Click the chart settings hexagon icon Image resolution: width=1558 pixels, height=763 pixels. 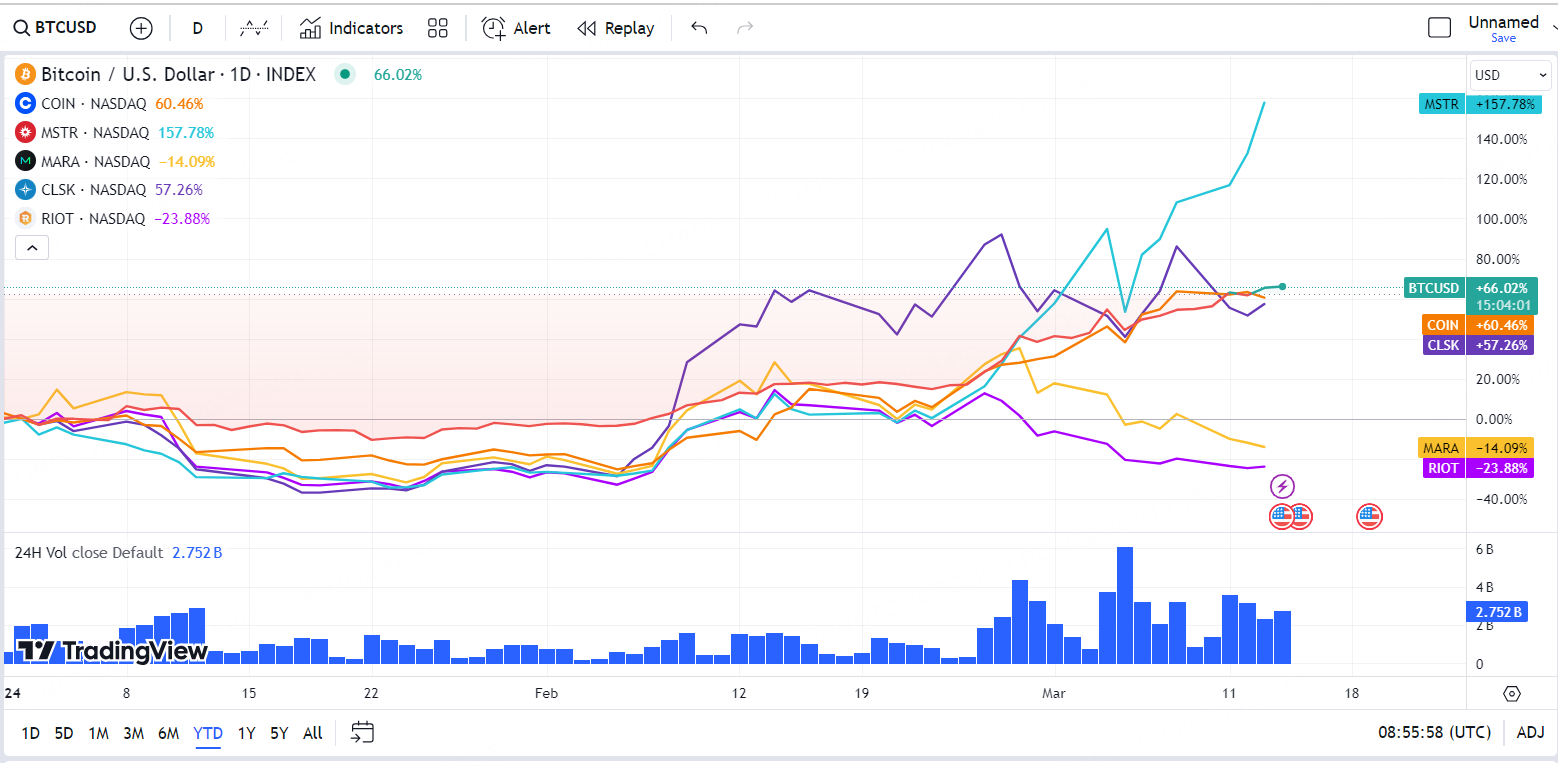[1511, 694]
